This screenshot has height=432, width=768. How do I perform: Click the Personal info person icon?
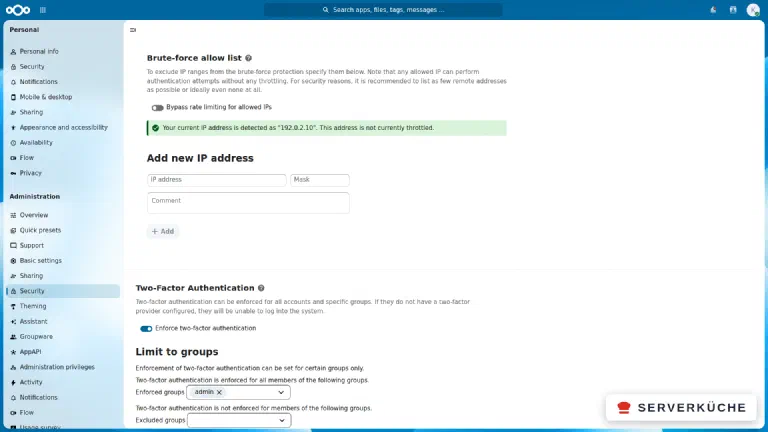tap(13, 51)
